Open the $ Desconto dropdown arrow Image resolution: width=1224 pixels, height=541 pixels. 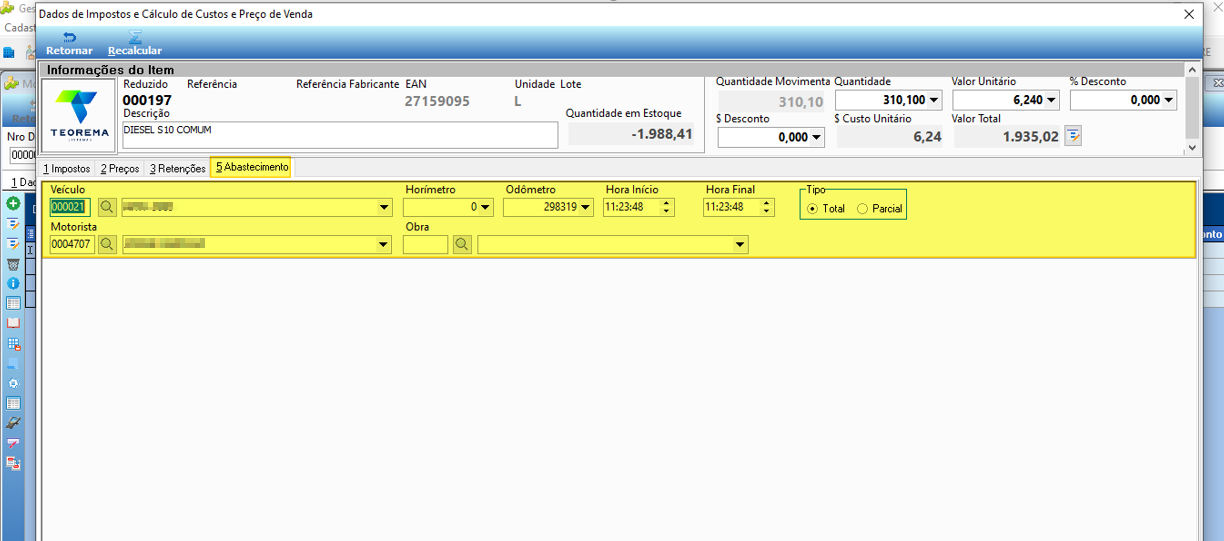[816, 138]
